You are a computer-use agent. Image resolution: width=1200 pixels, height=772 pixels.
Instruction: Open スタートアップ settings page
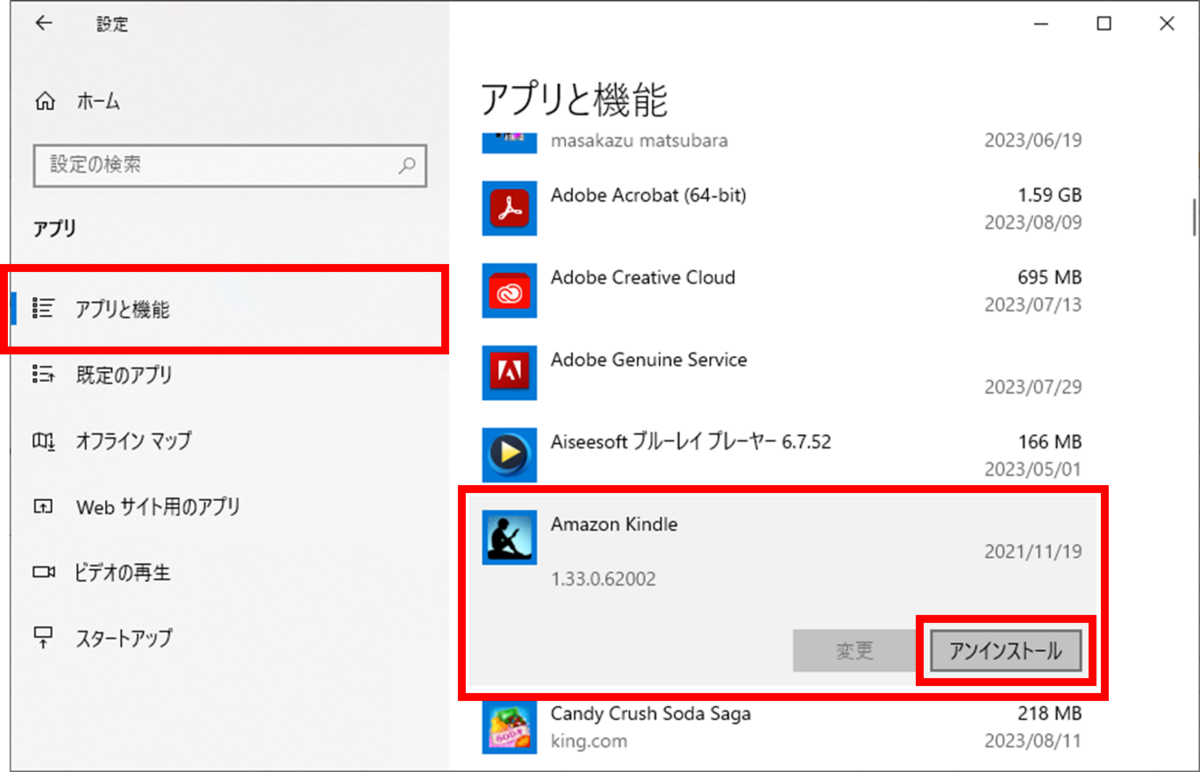229,637
